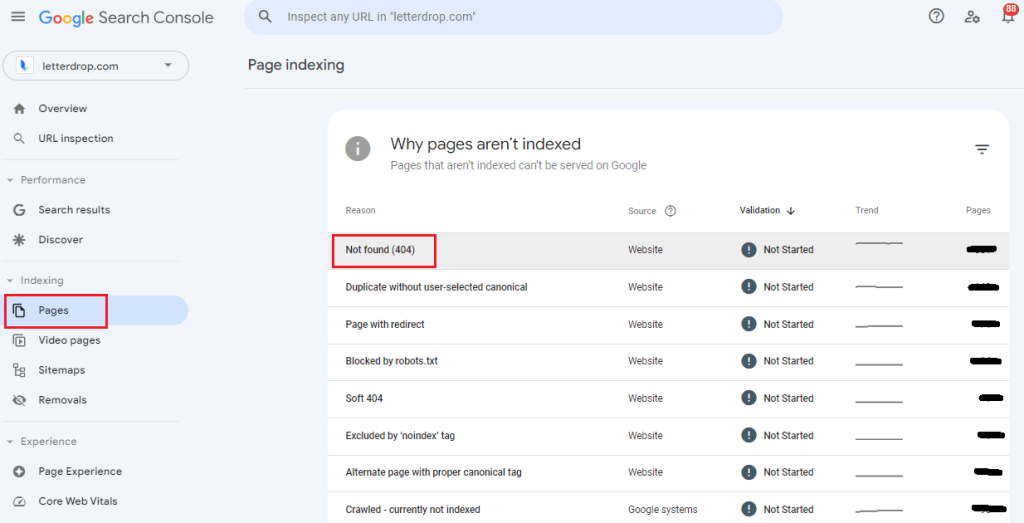The height and width of the screenshot is (523, 1024).
Task: Click the help question mark icon
Action: tap(936, 16)
